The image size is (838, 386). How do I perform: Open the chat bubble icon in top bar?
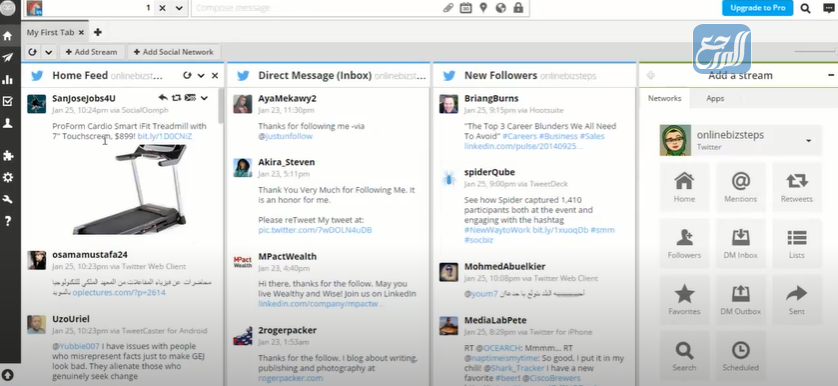pos(829,8)
